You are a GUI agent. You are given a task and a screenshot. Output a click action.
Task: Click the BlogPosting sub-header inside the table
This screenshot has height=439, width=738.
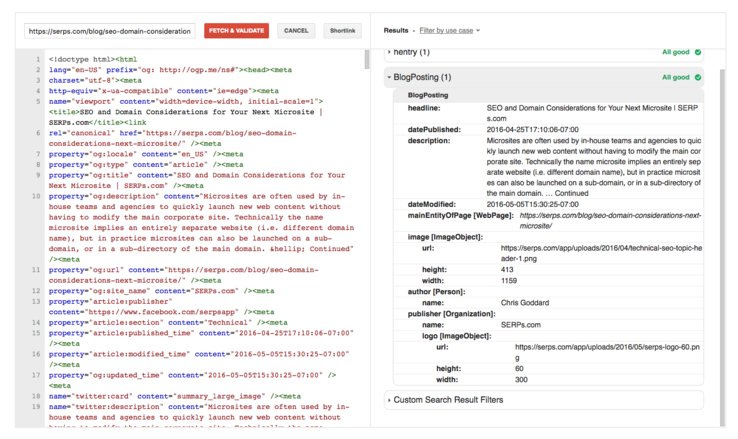(428, 95)
